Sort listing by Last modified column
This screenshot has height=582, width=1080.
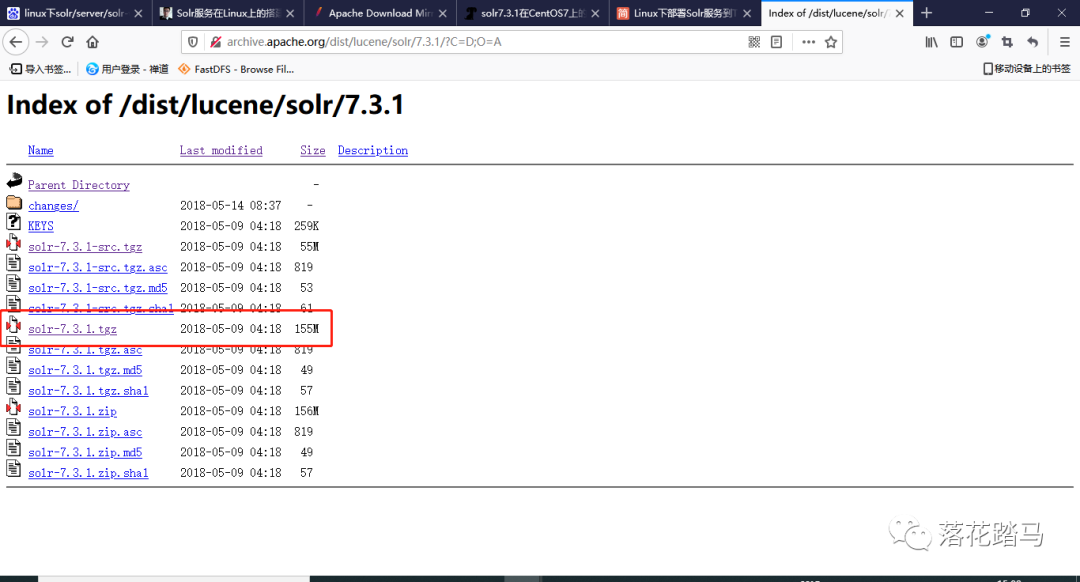pos(221,150)
